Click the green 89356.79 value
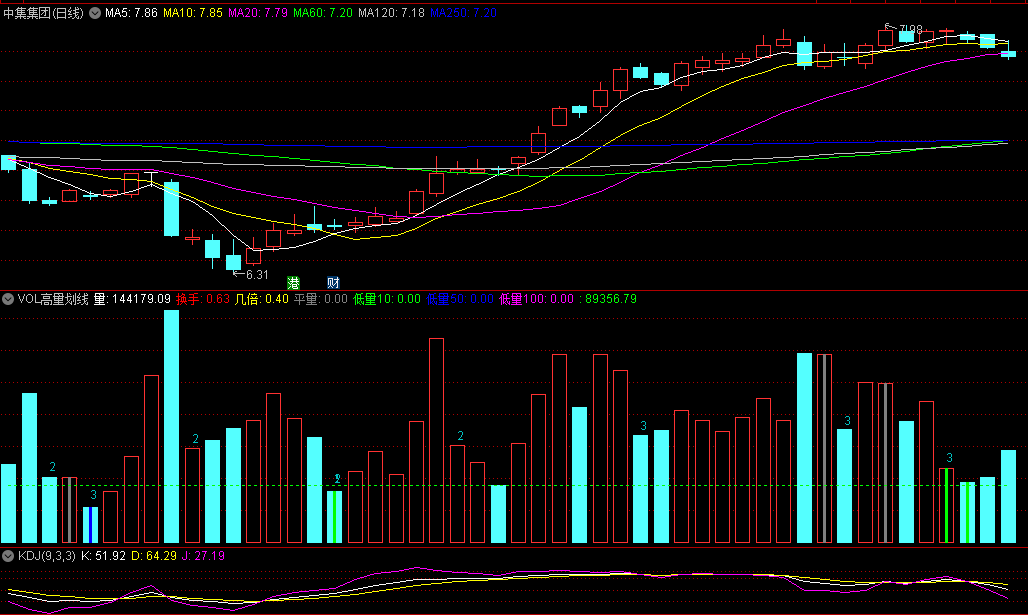This screenshot has height=615, width=1028. (610, 299)
